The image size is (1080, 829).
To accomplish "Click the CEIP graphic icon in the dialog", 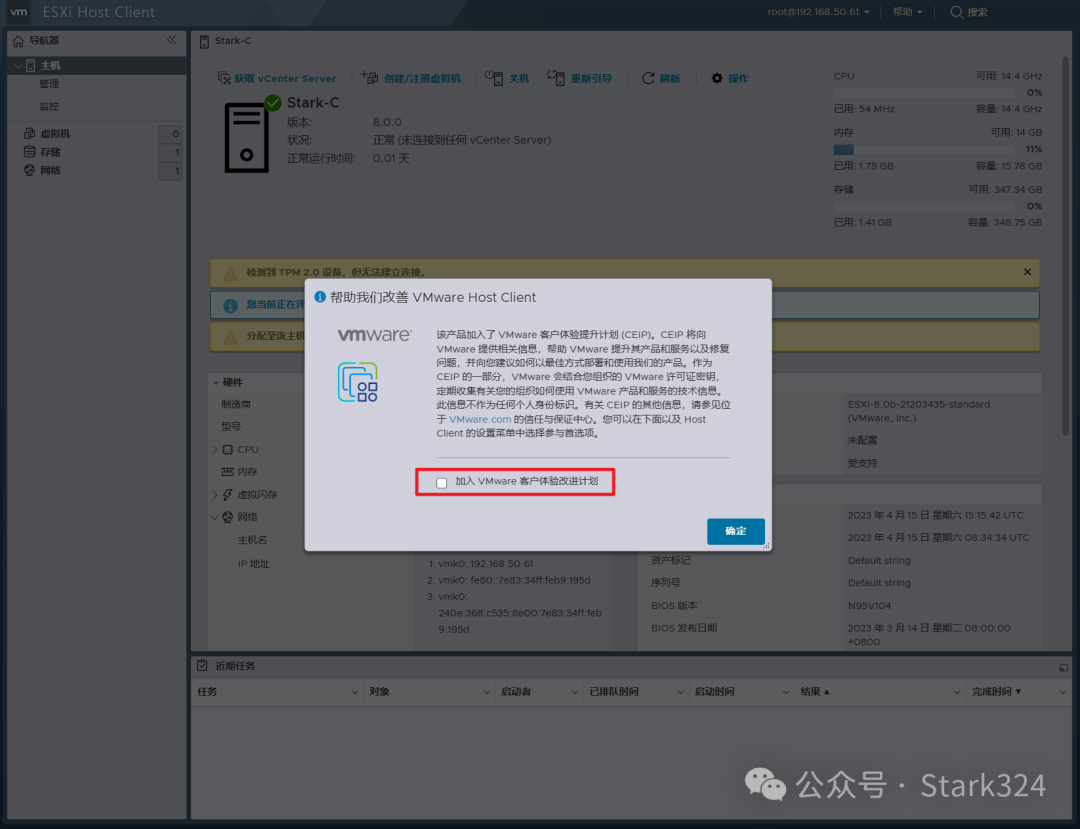I will [357, 382].
